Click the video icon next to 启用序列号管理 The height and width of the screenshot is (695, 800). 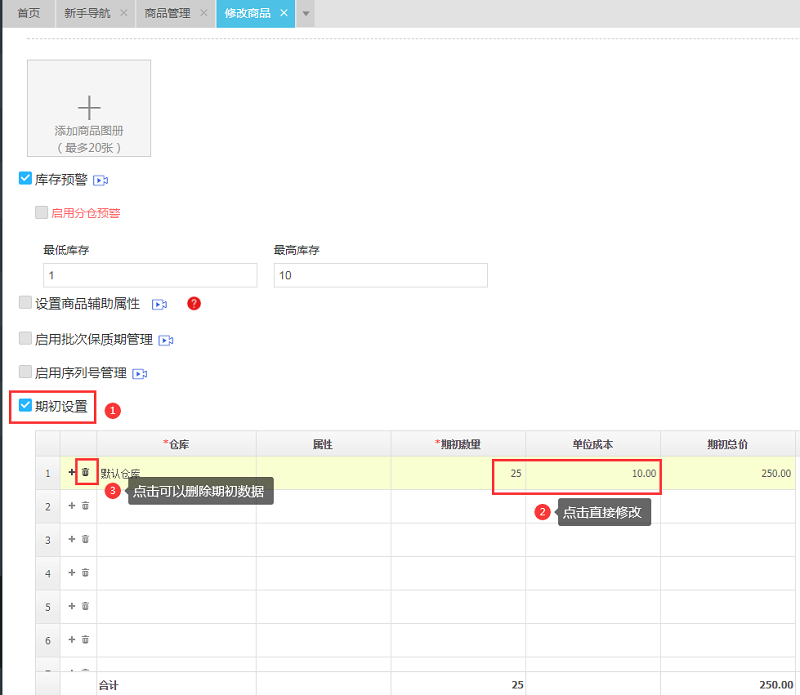pyautogui.click(x=140, y=374)
